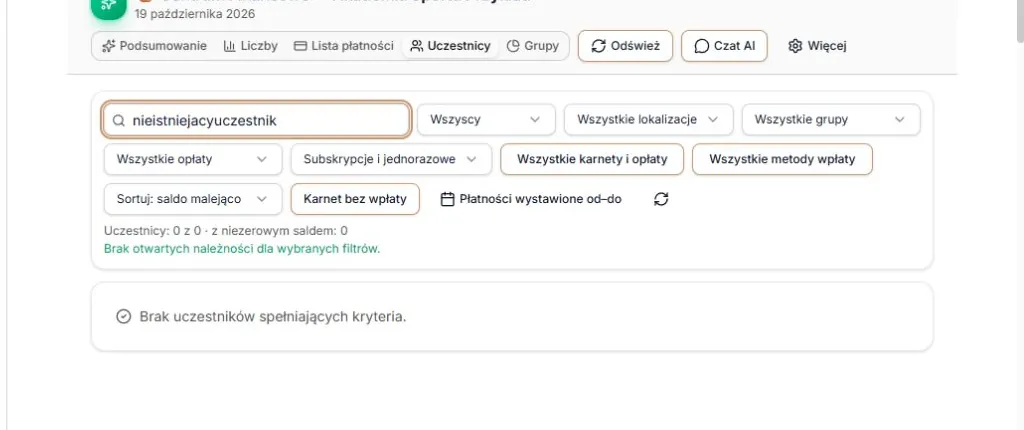Open the Wszystkie opłaty dropdown
This screenshot has width=1024, height=430.
193,159
